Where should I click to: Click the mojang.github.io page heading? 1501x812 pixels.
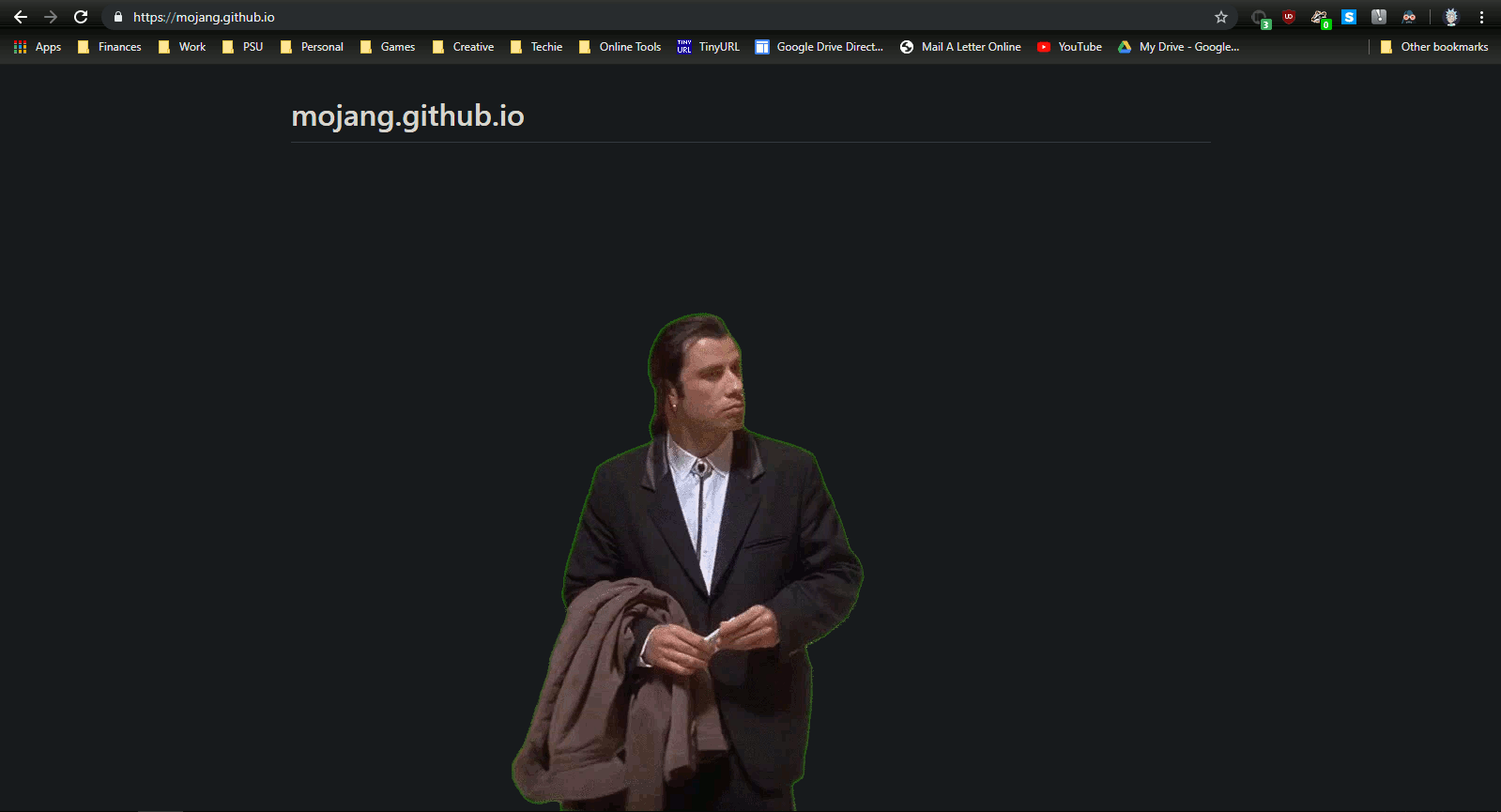pos(407,115)
